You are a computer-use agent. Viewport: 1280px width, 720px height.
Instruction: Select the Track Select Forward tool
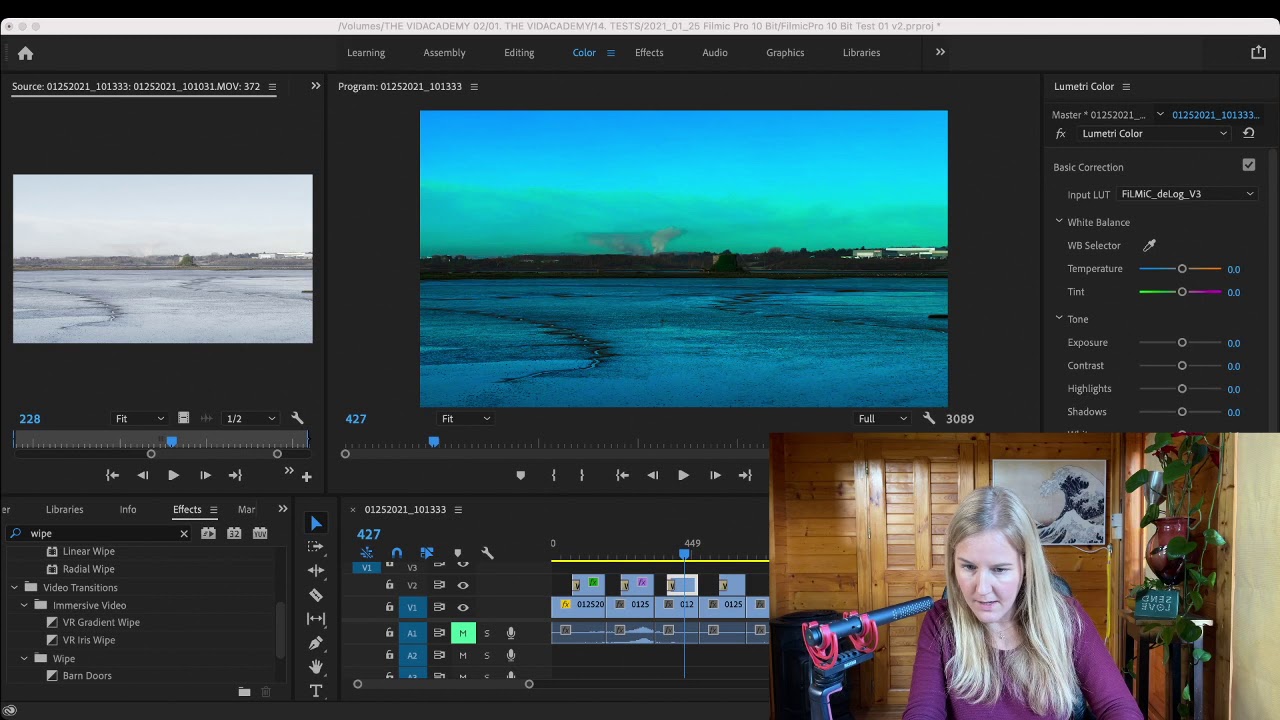click(316, 547)
